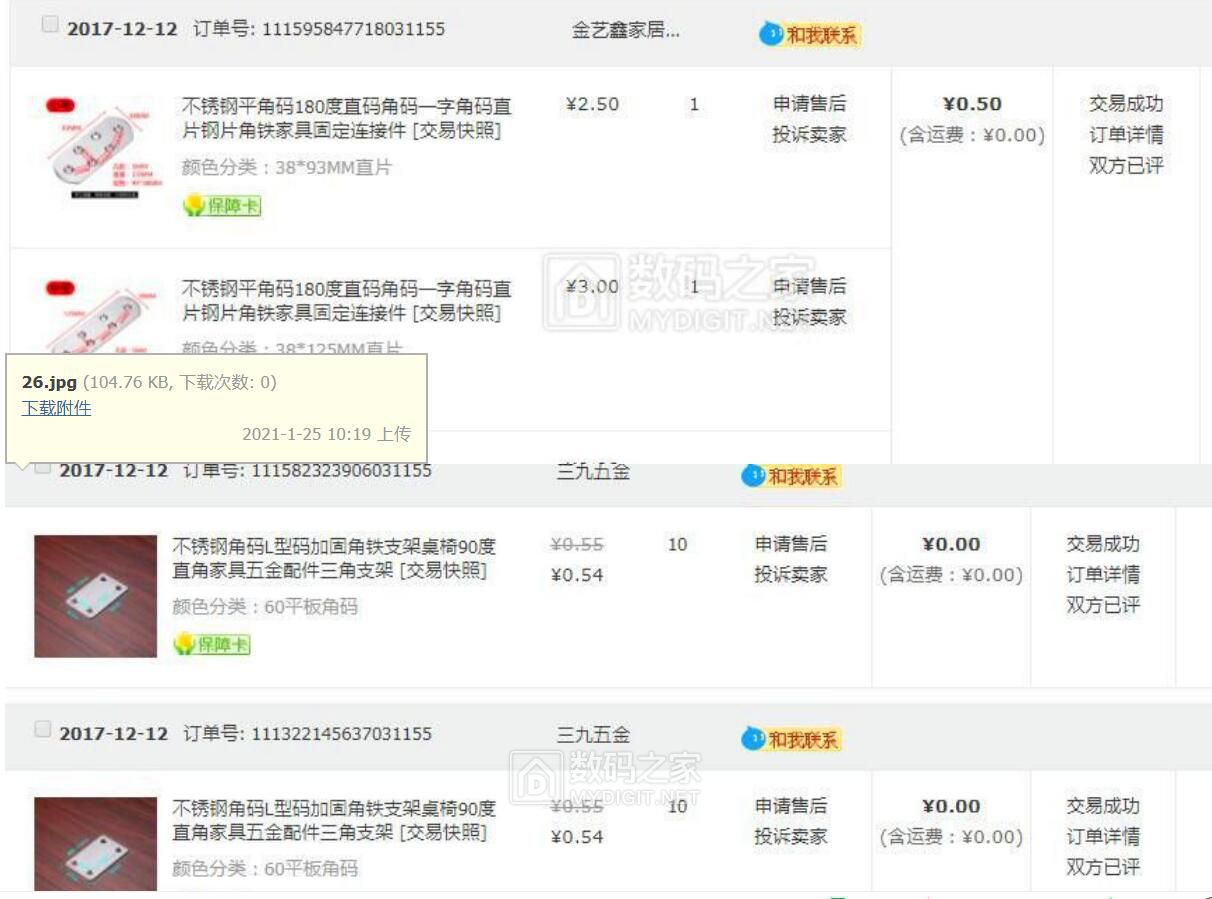Image resolution: width=1212 pixels, height=899 pixels.
Task: Click 保障卡 badge under first 60平板角码 item
Action: (211, 644)
